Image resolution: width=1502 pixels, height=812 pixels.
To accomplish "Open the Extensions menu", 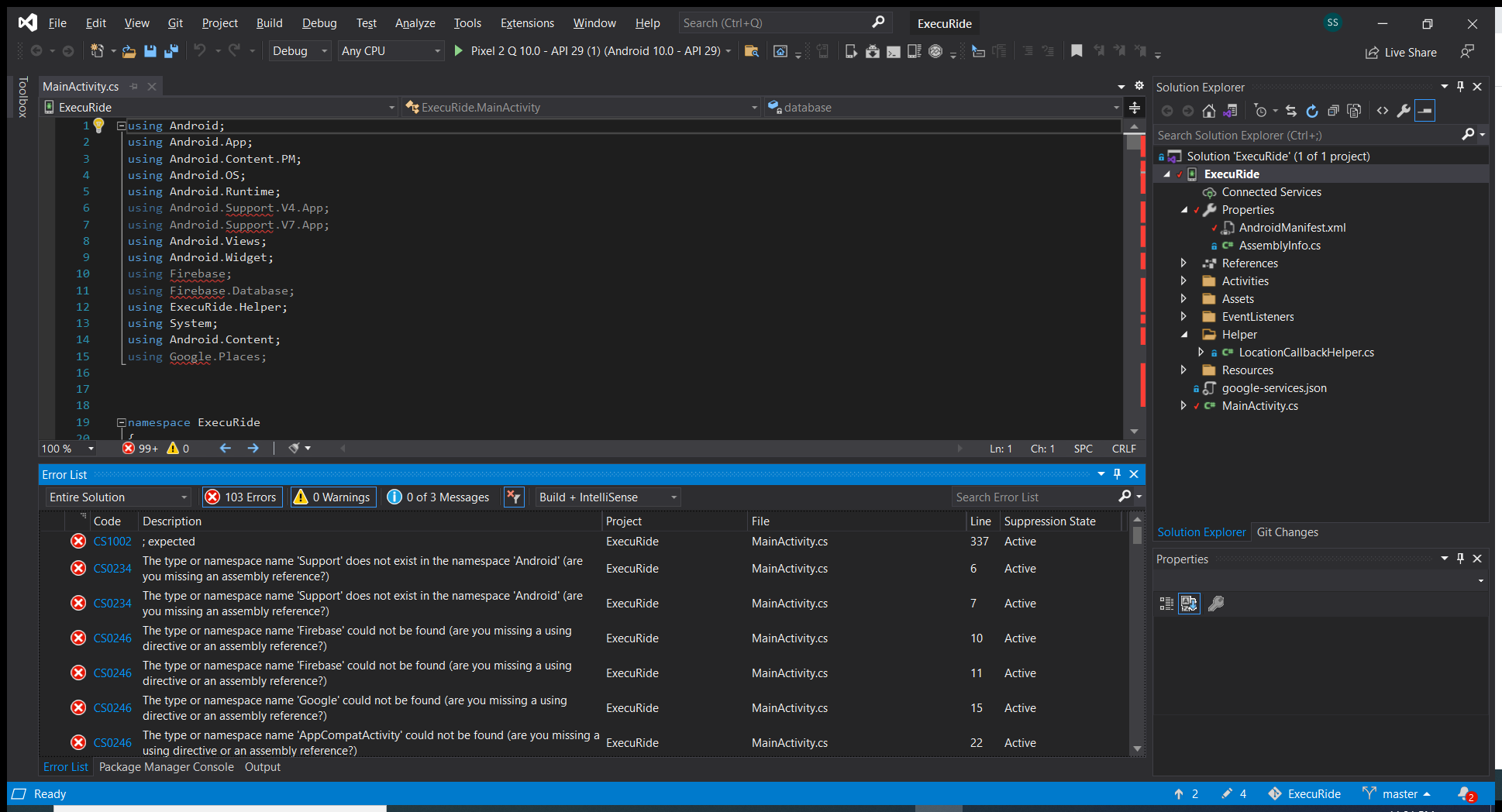I will click(527, 23).
